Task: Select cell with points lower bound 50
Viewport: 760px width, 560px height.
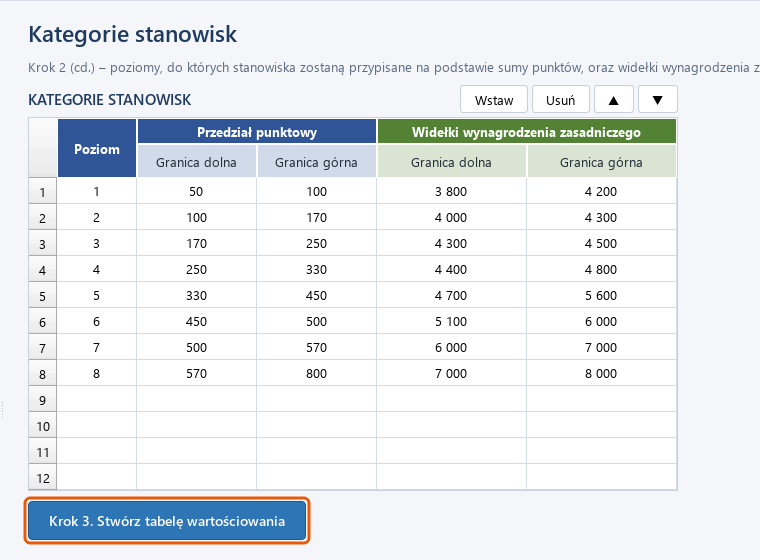Action: coord(196,192)
